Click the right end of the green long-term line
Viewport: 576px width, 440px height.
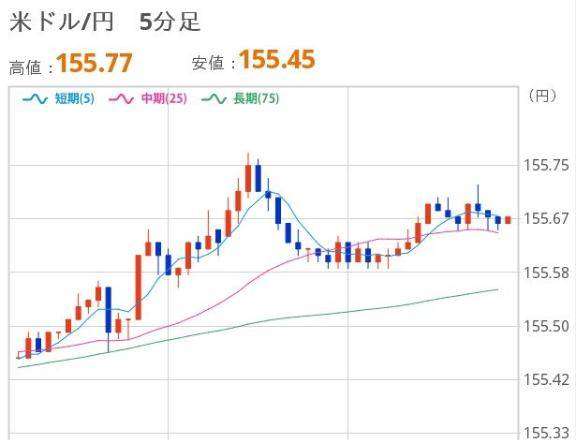tap(497, 290)
